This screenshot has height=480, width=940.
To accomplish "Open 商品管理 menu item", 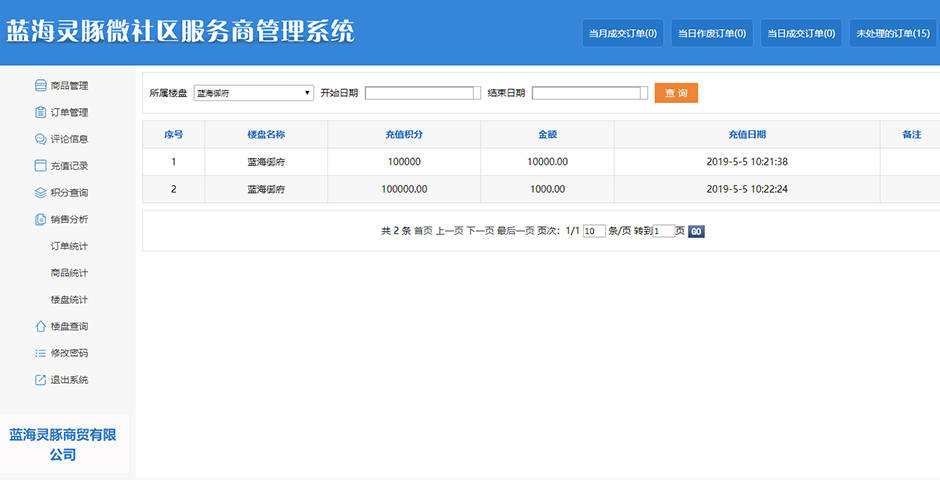I will (69, 86).
